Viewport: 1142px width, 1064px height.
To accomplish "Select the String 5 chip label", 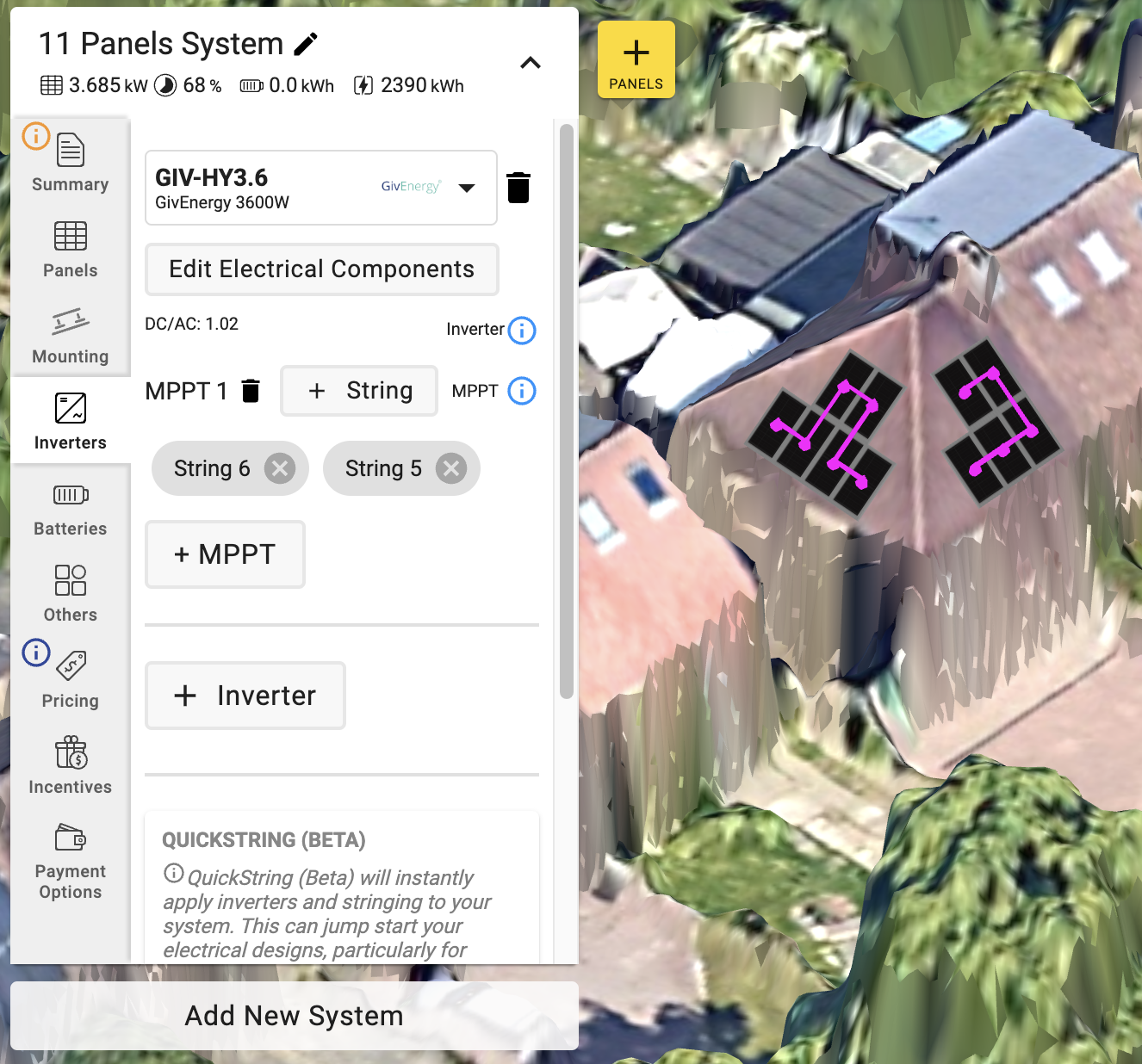I will coord(383,468).
